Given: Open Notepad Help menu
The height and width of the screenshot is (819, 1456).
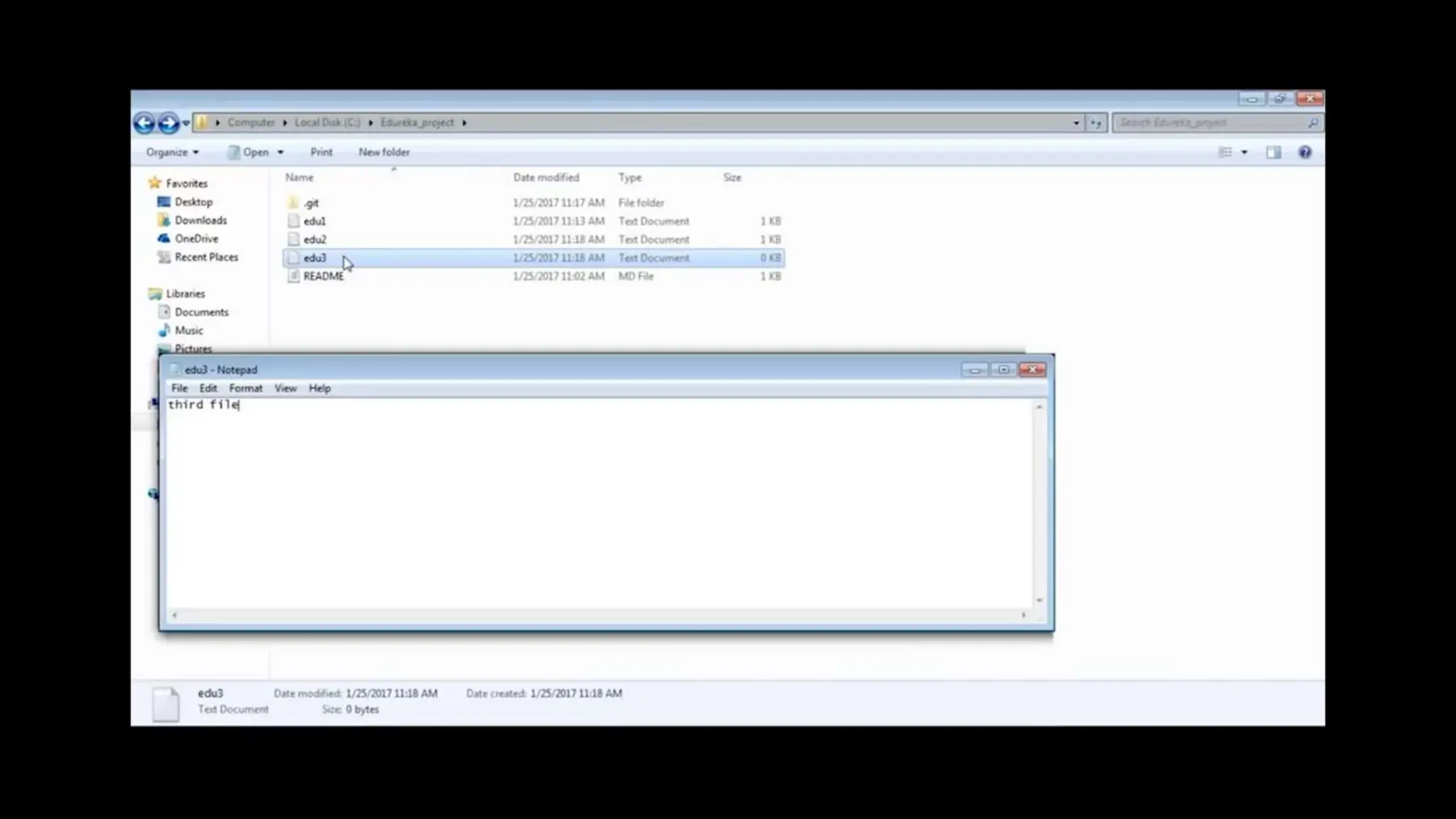Looking at the screenshot, I should coord(319,388).
